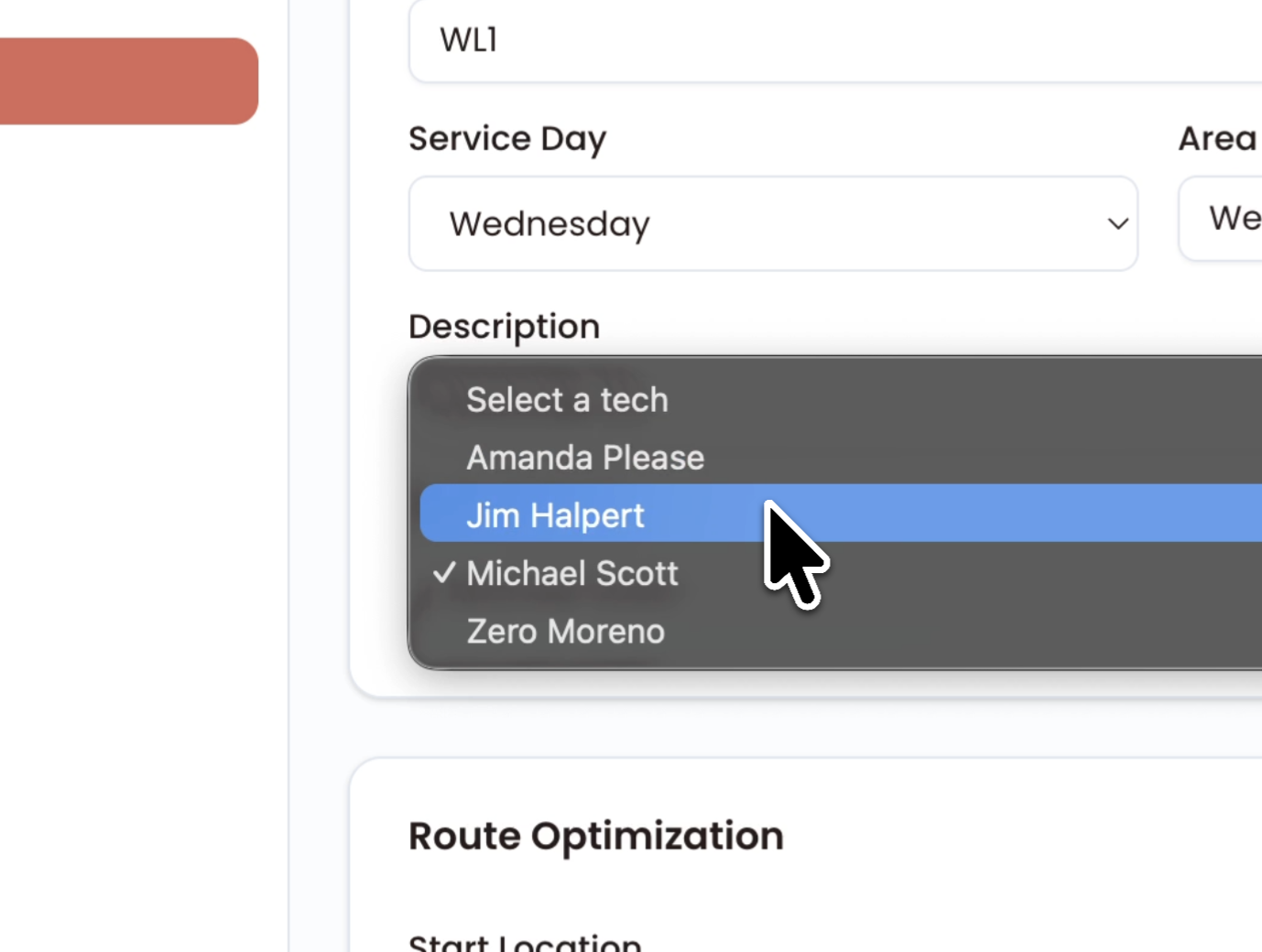Screen dimensions: 1262x952
Task: Click the Description label
Action: [504, 326]
